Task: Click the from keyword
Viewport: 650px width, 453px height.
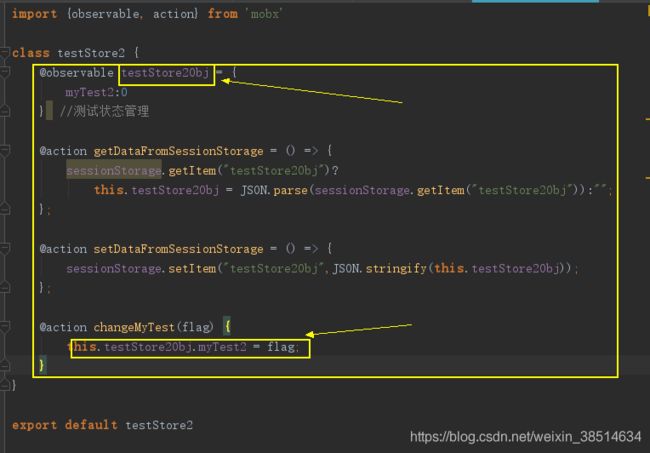Action: pyautogui.click(x=223, y=14)
